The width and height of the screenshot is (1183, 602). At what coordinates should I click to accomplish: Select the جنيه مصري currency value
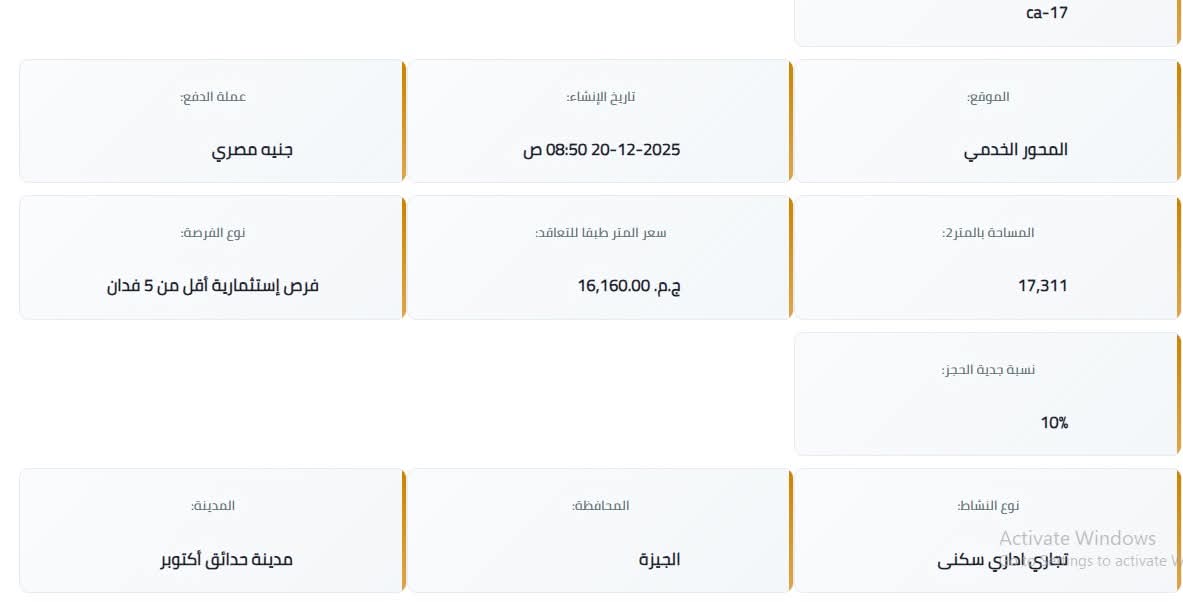click(x=252, y=150)
